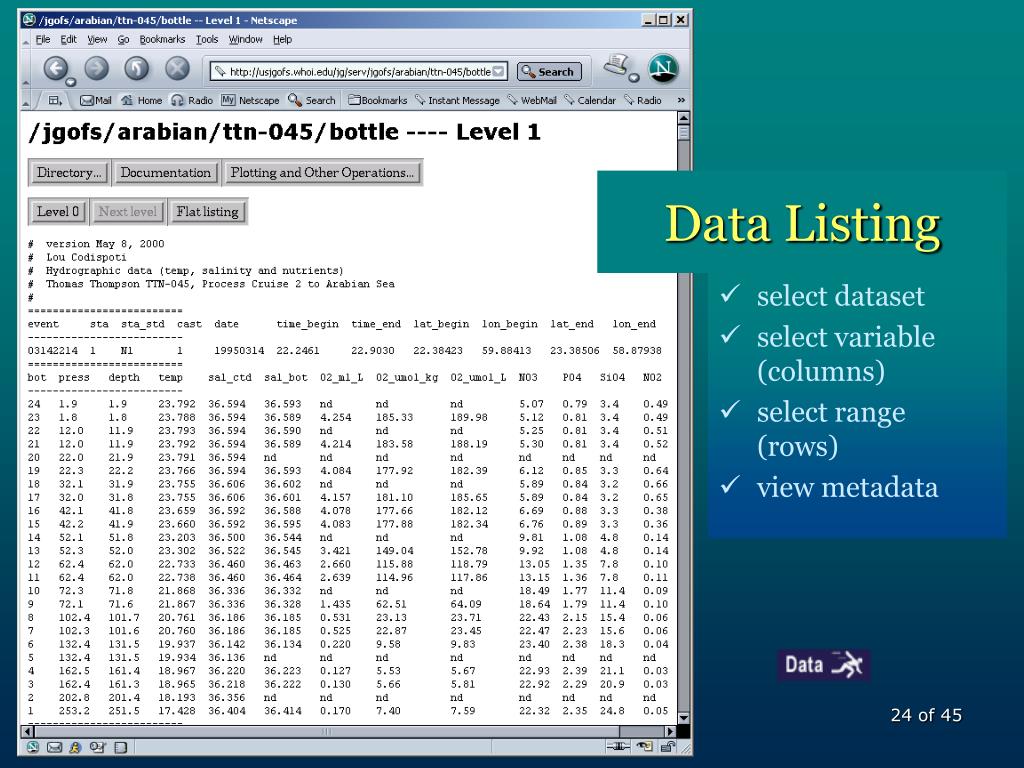Go back with the Back arrow button
This screenshot has height=768, width=1024.
click(56, 68)
